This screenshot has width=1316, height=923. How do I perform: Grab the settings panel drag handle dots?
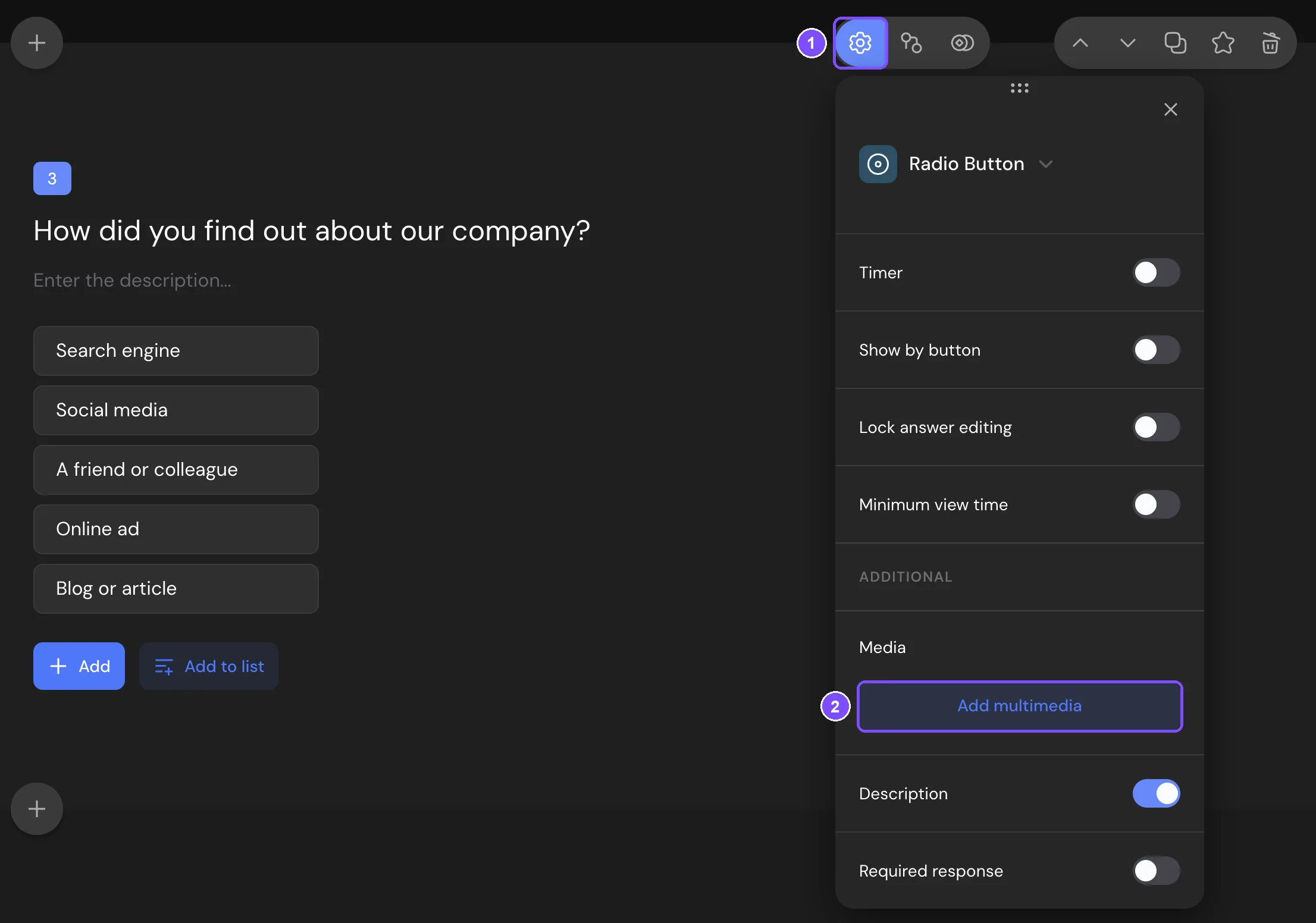(x=1020, y=88)
